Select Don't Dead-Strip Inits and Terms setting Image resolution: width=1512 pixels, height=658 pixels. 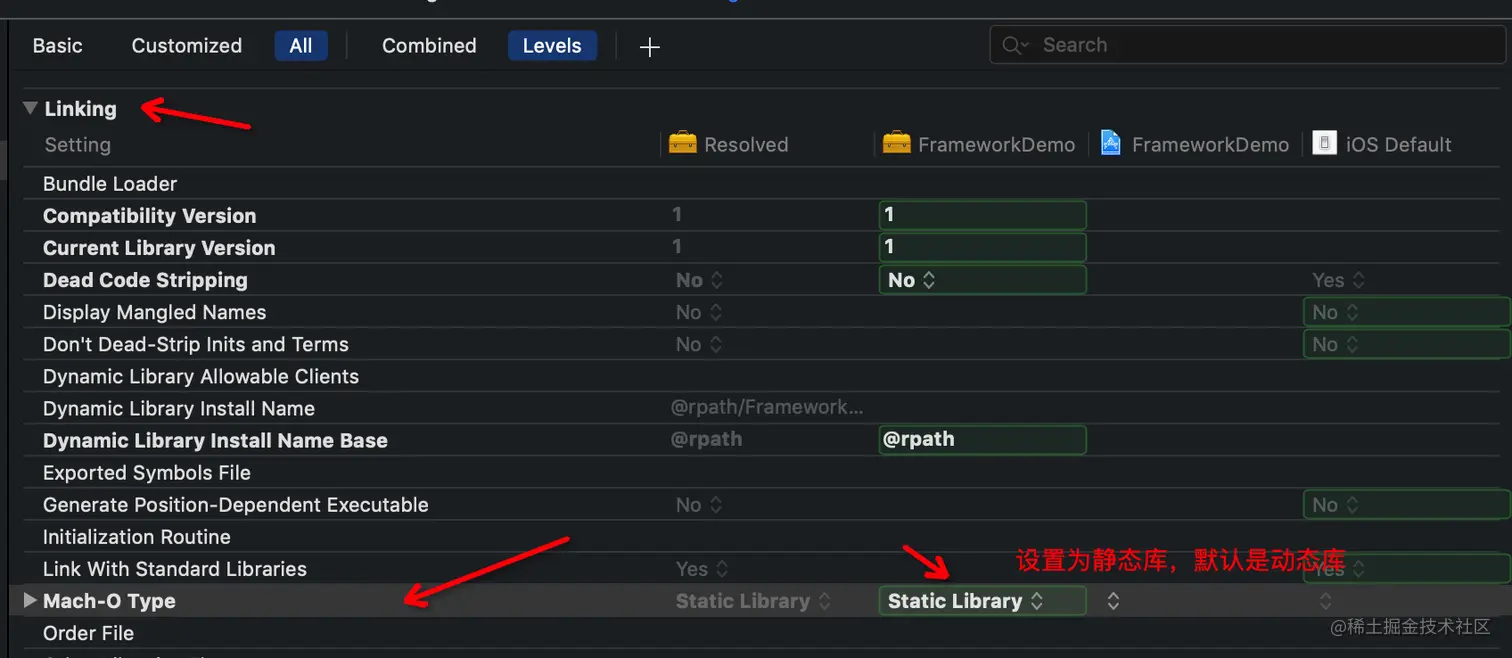coord(196,344)
